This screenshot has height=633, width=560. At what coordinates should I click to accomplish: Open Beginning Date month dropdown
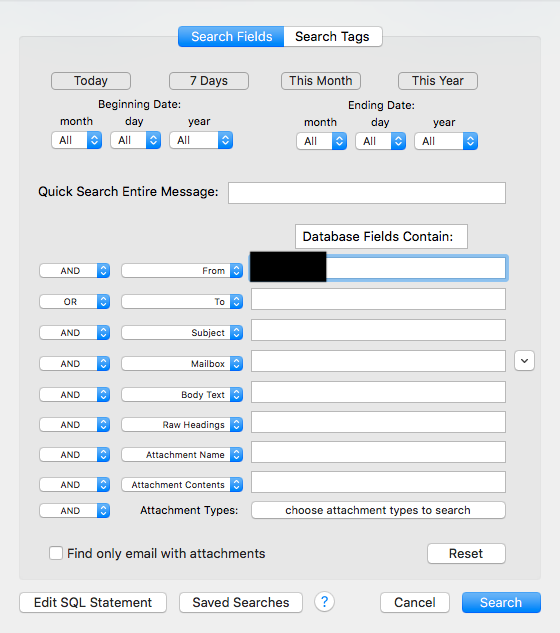click(x=76, y=140)
